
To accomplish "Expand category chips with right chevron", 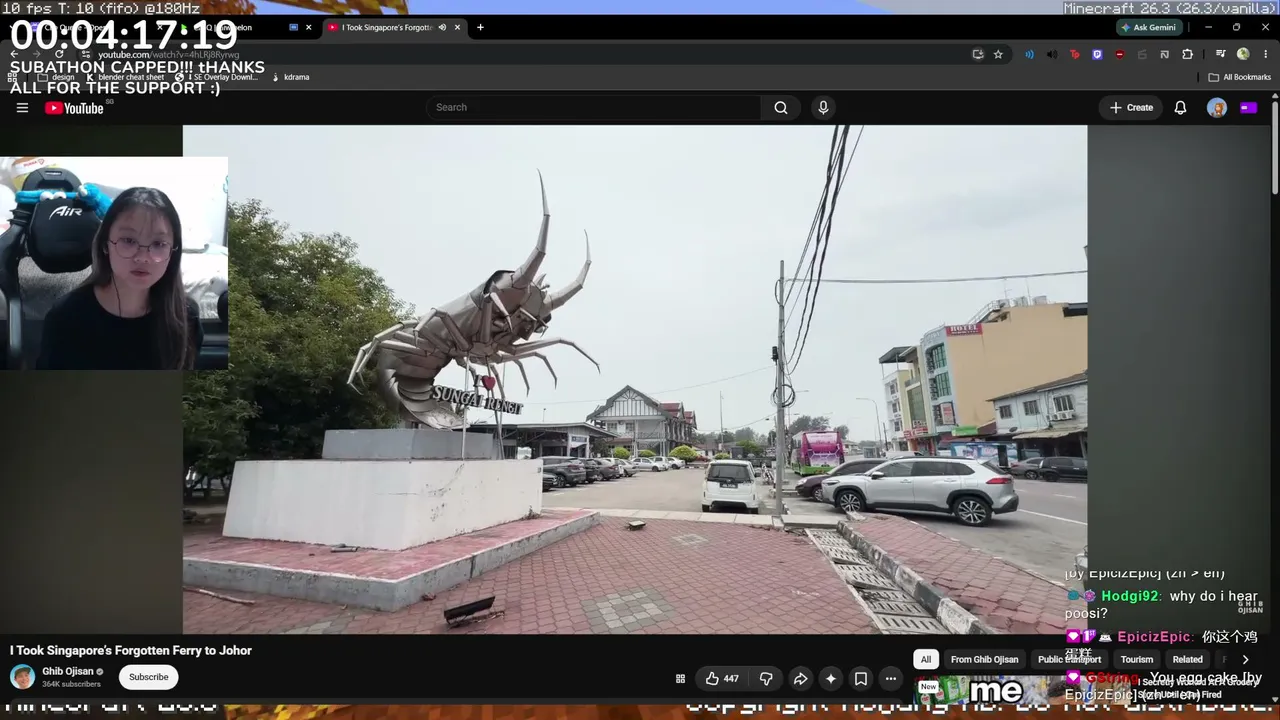I will tap(1245, 660).
